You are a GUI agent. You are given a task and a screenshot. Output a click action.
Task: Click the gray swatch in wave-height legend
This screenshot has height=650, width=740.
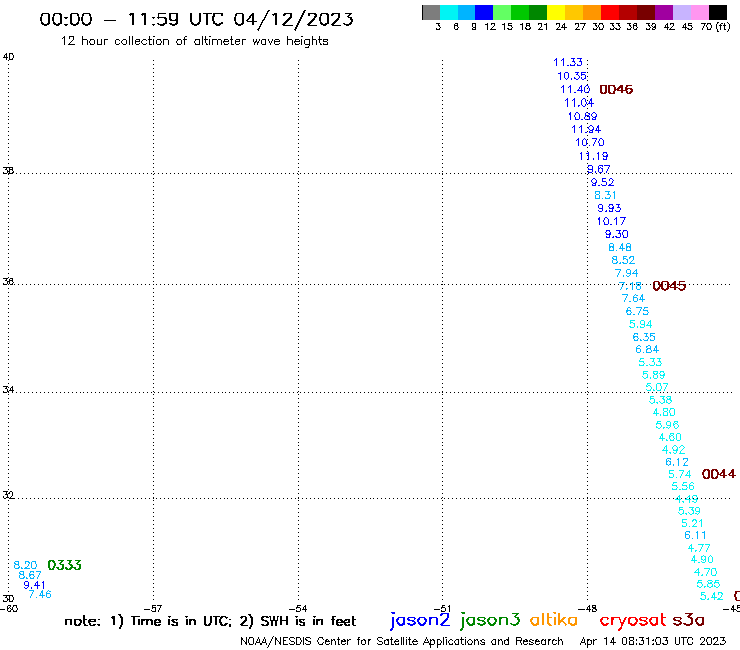point(431,12)
